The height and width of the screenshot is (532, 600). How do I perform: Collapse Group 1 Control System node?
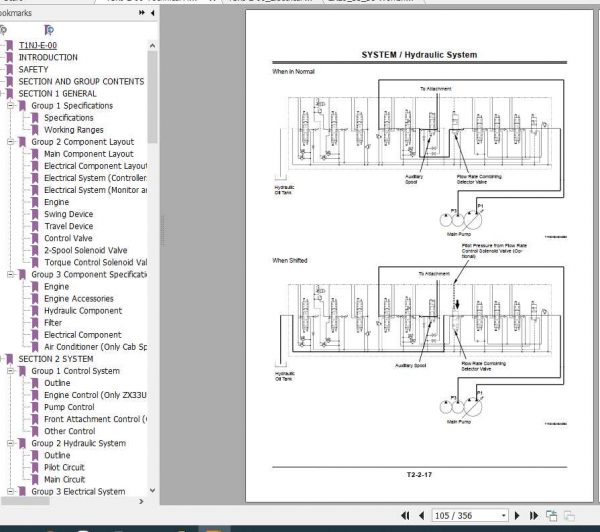(11, 370)
